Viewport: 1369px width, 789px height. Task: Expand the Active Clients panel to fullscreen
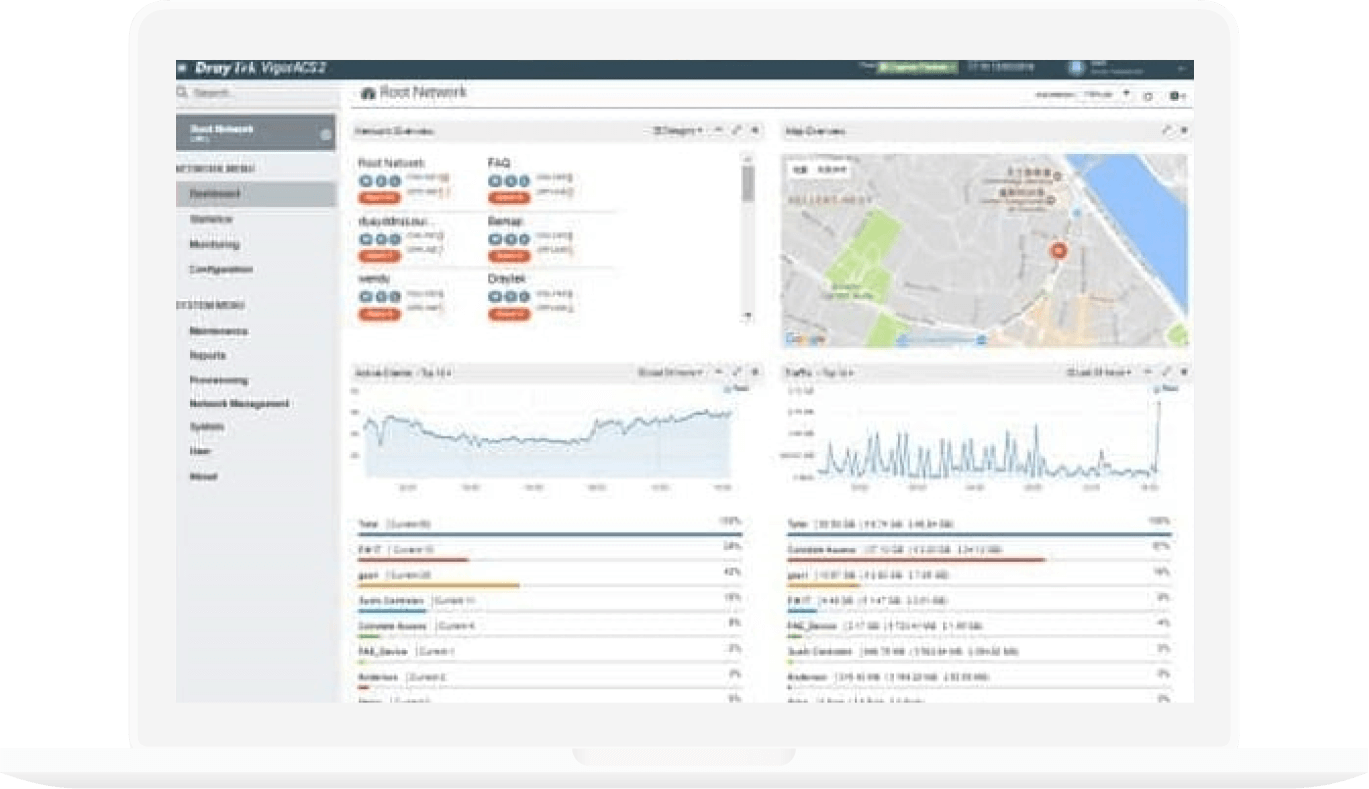737,372
